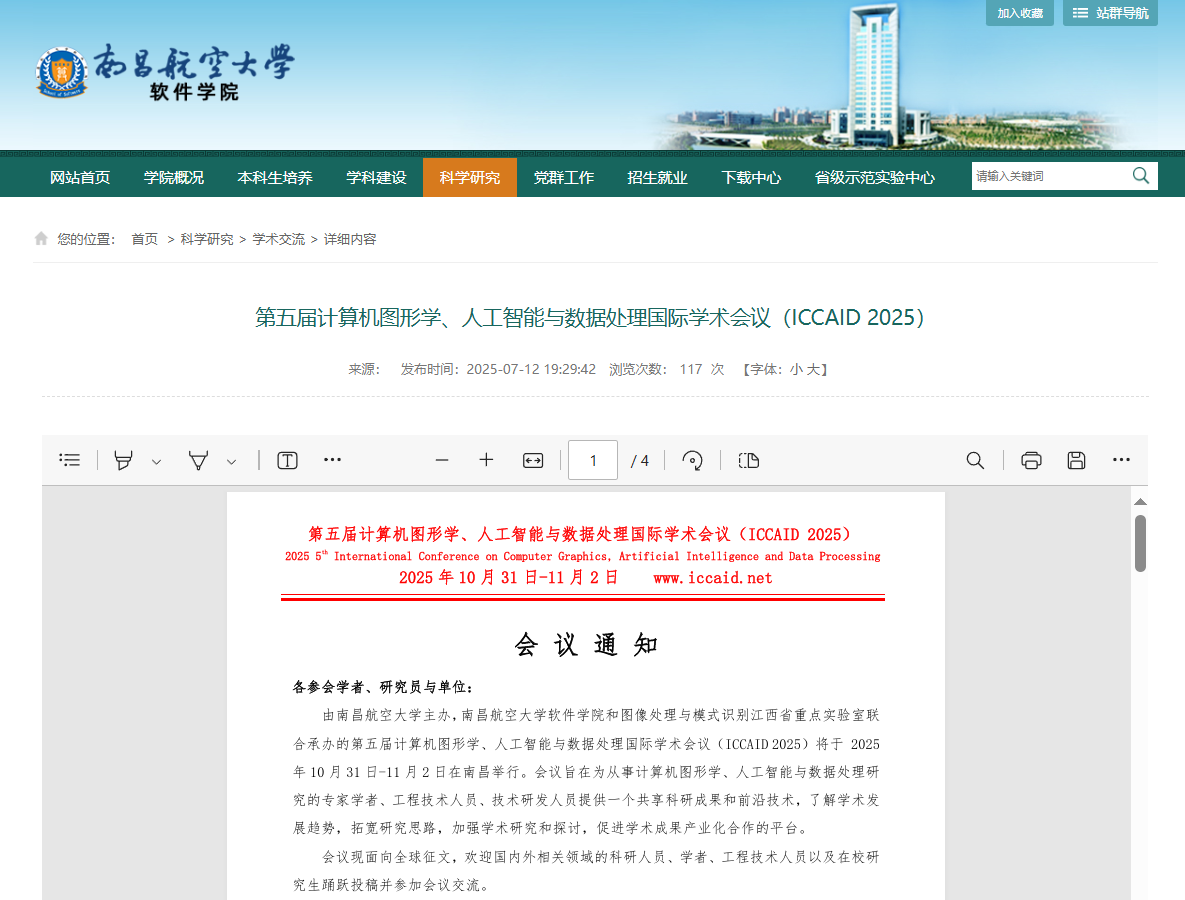
Task: Click the 浏览次数 117 次 view count
Action: [667, 370]
